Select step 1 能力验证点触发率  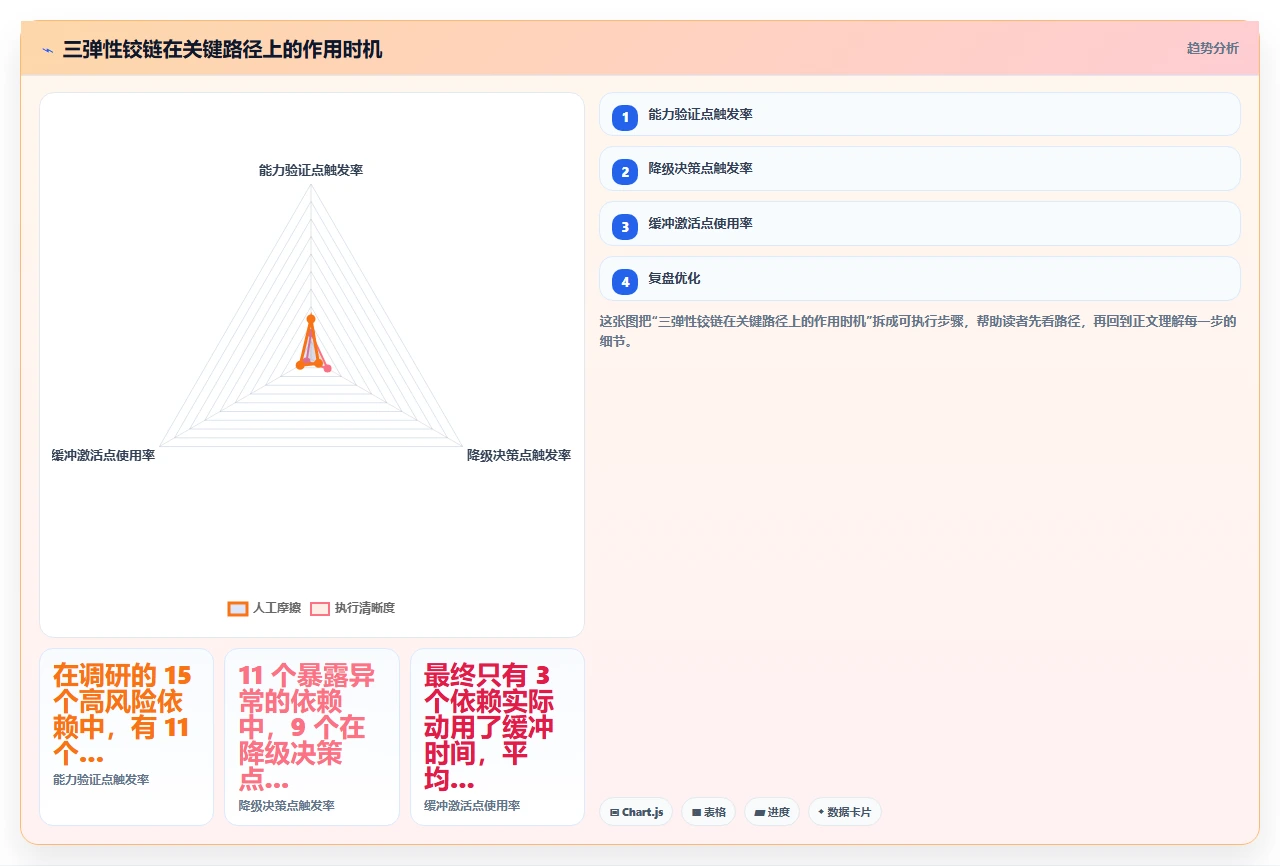919,114
